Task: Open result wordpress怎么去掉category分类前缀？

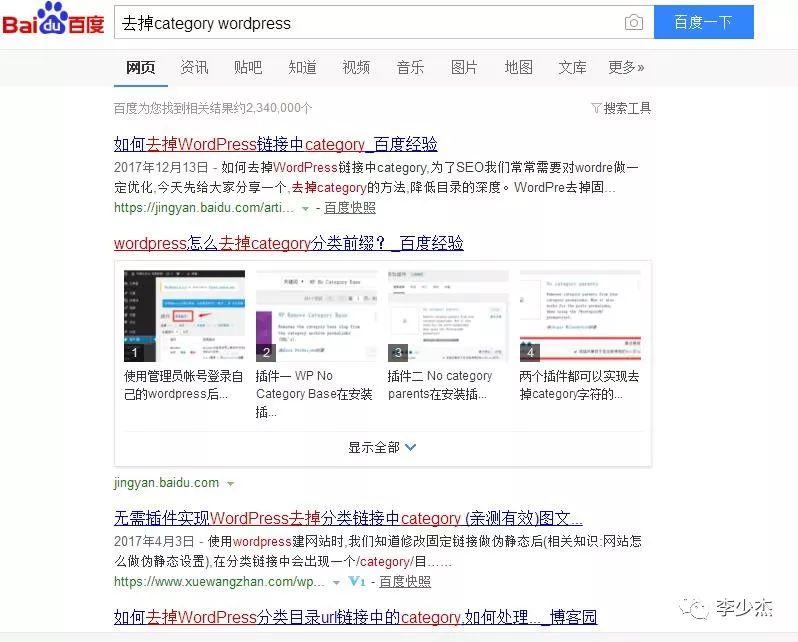Action: 289,243
